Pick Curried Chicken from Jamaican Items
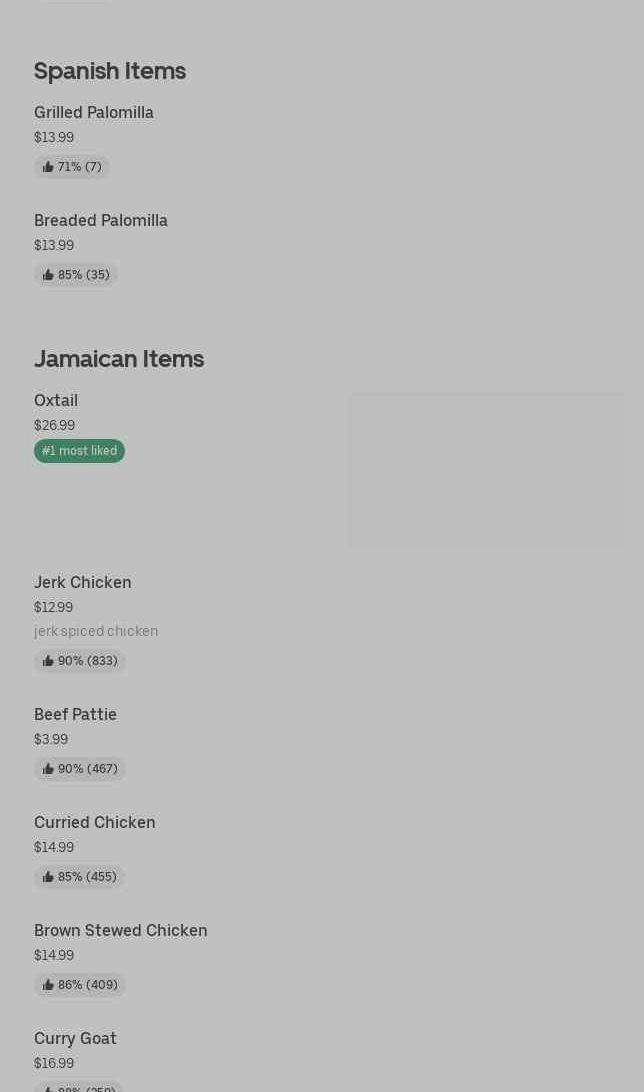This screenshot has width=644, height=1092. pyautogui.click(x=95, y=822)
